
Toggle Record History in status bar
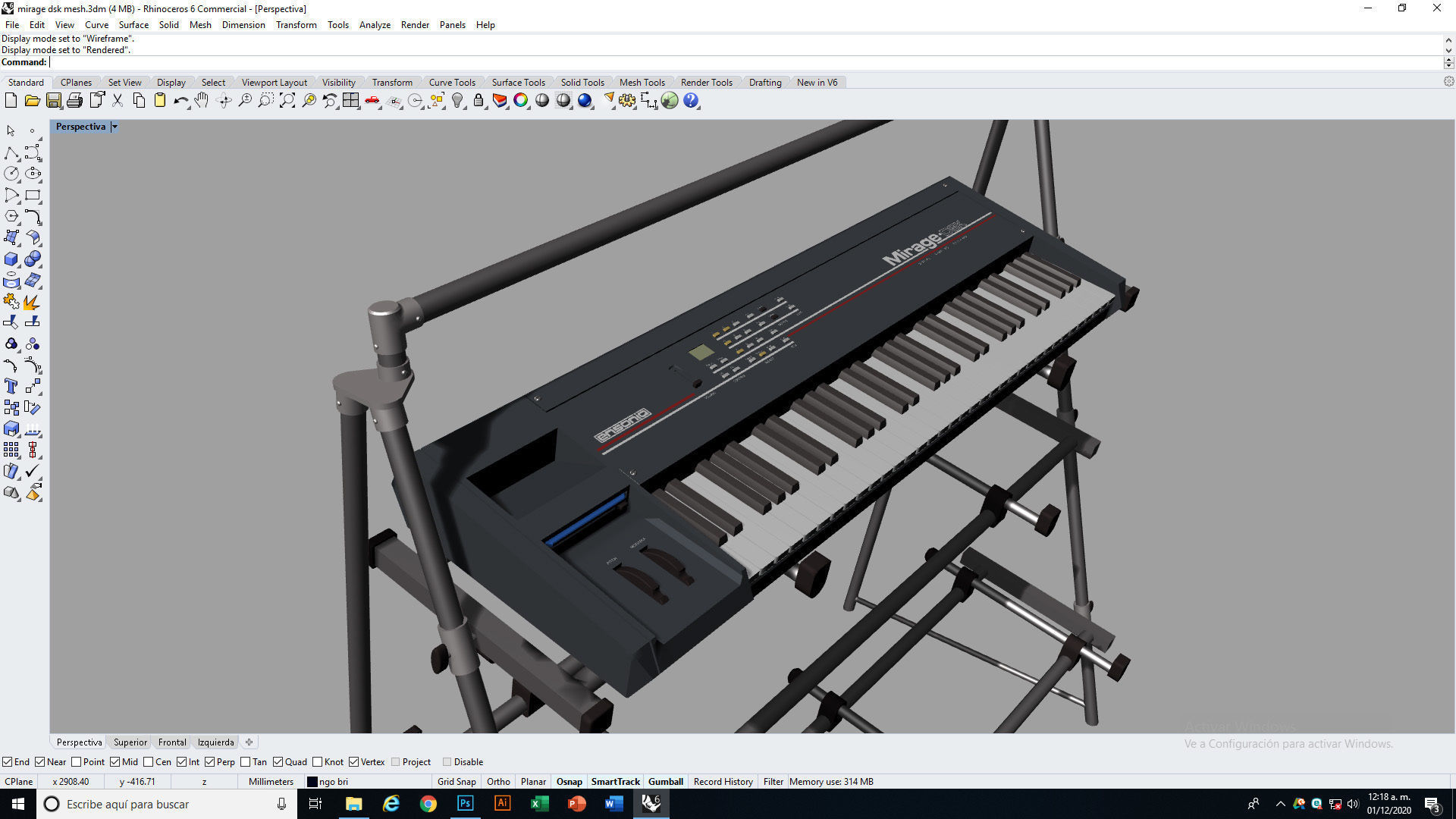click(723, 782)
